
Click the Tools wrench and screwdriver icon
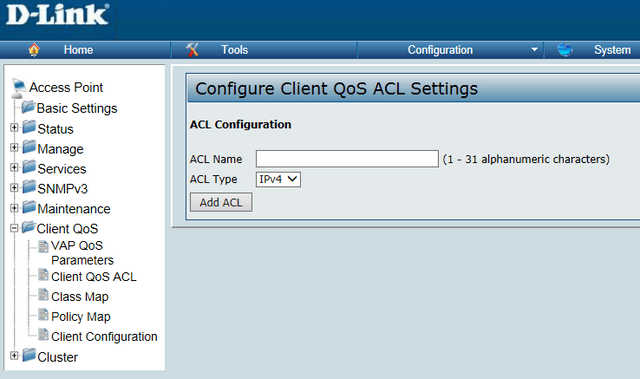pos(192,50)
